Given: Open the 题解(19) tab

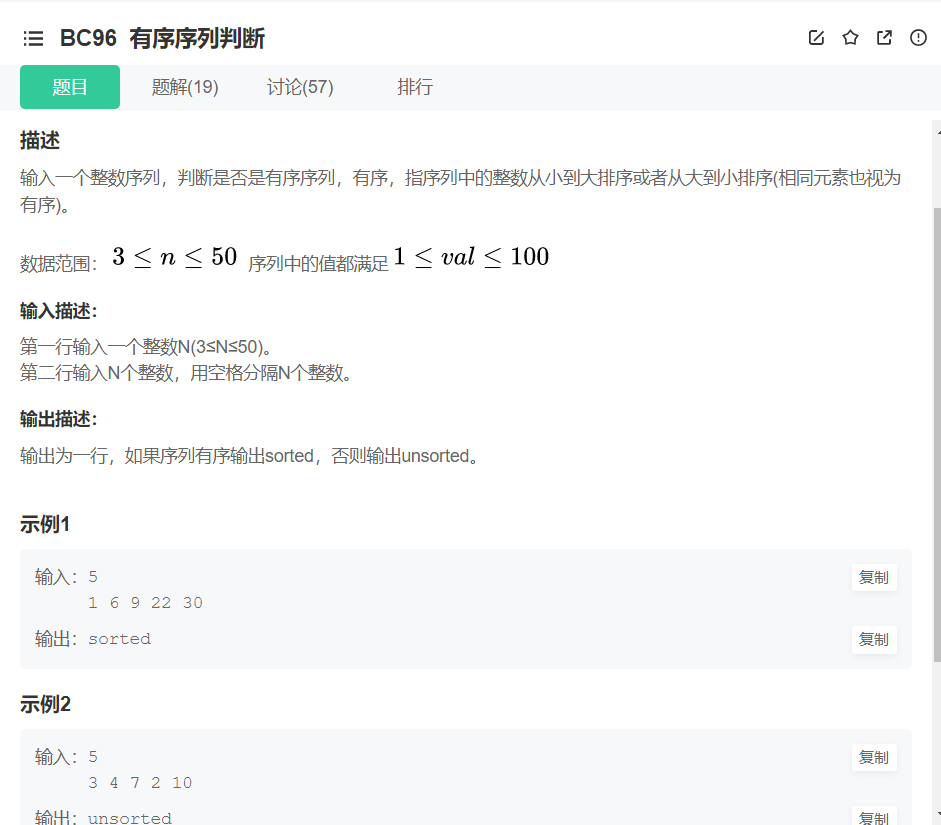Looking at the screenshot, I should (x=185, y=87).
